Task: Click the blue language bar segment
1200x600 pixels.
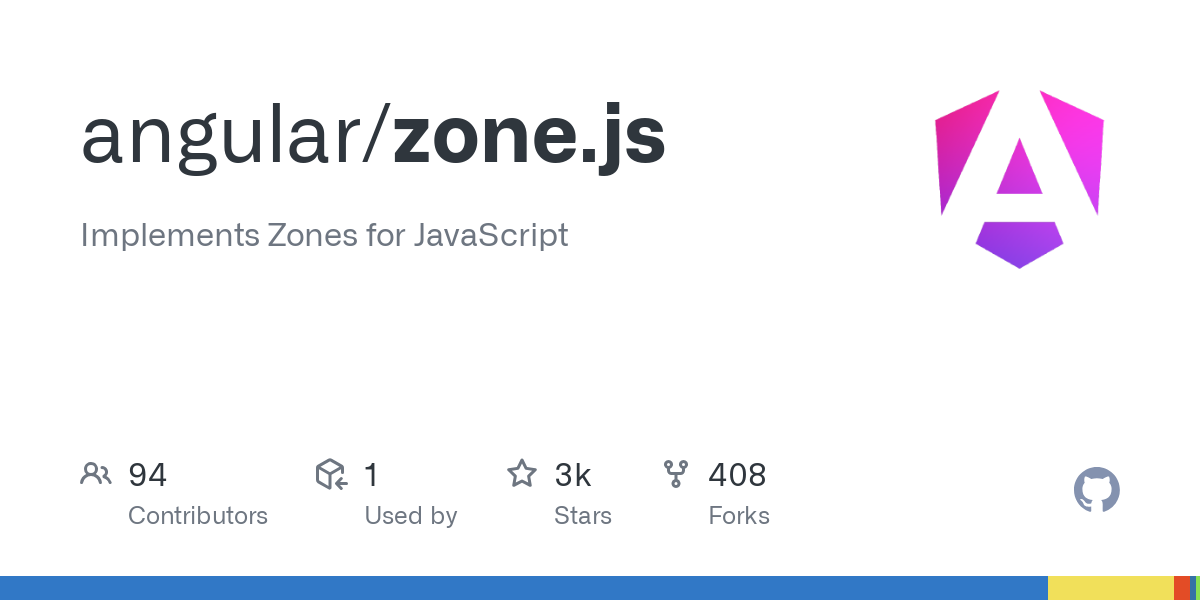Action: point(523,588)
